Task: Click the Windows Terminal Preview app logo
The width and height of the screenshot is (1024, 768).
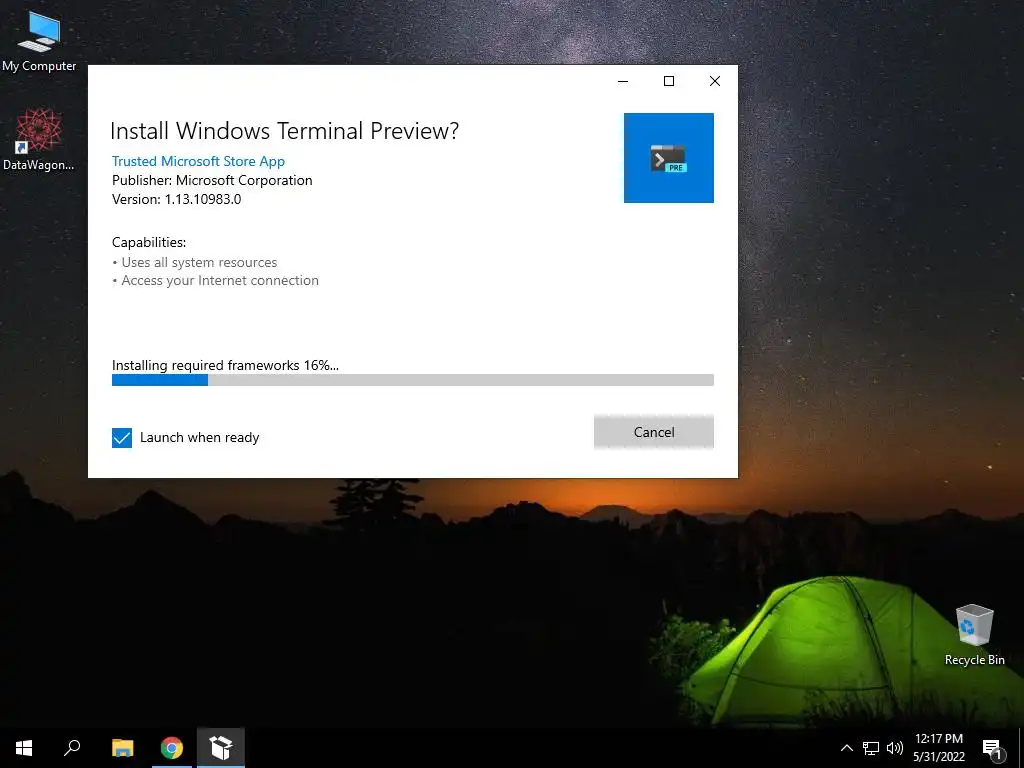Action: [668, 158]
